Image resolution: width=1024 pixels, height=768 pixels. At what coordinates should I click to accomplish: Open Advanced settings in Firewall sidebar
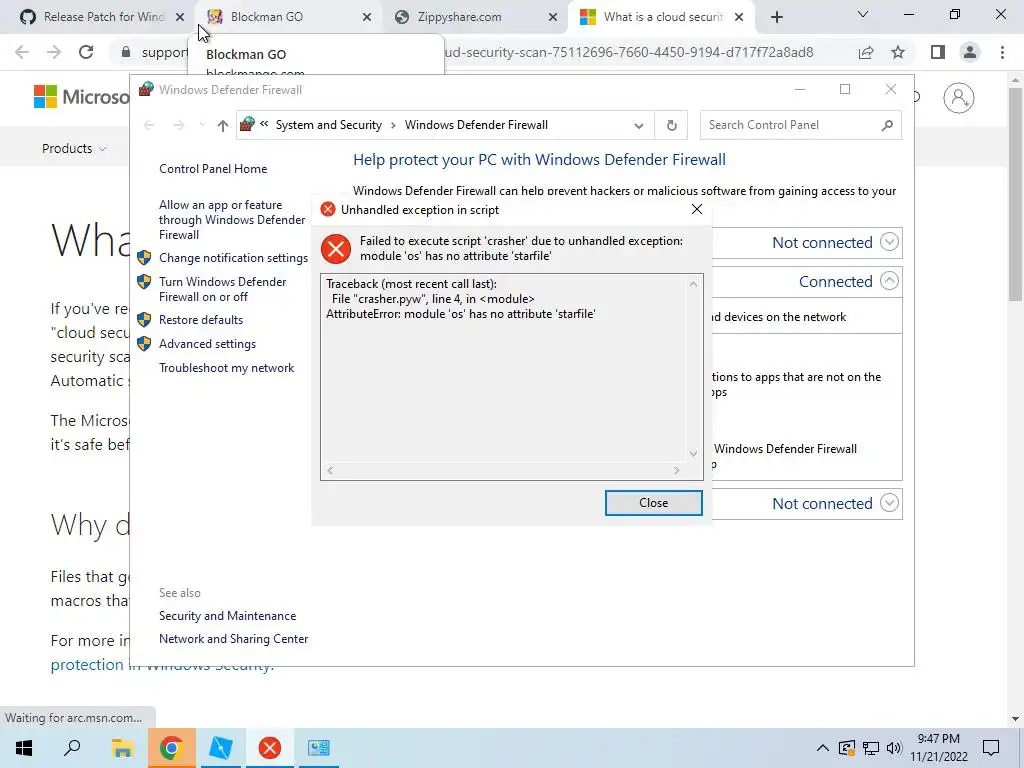pos(207,344)
